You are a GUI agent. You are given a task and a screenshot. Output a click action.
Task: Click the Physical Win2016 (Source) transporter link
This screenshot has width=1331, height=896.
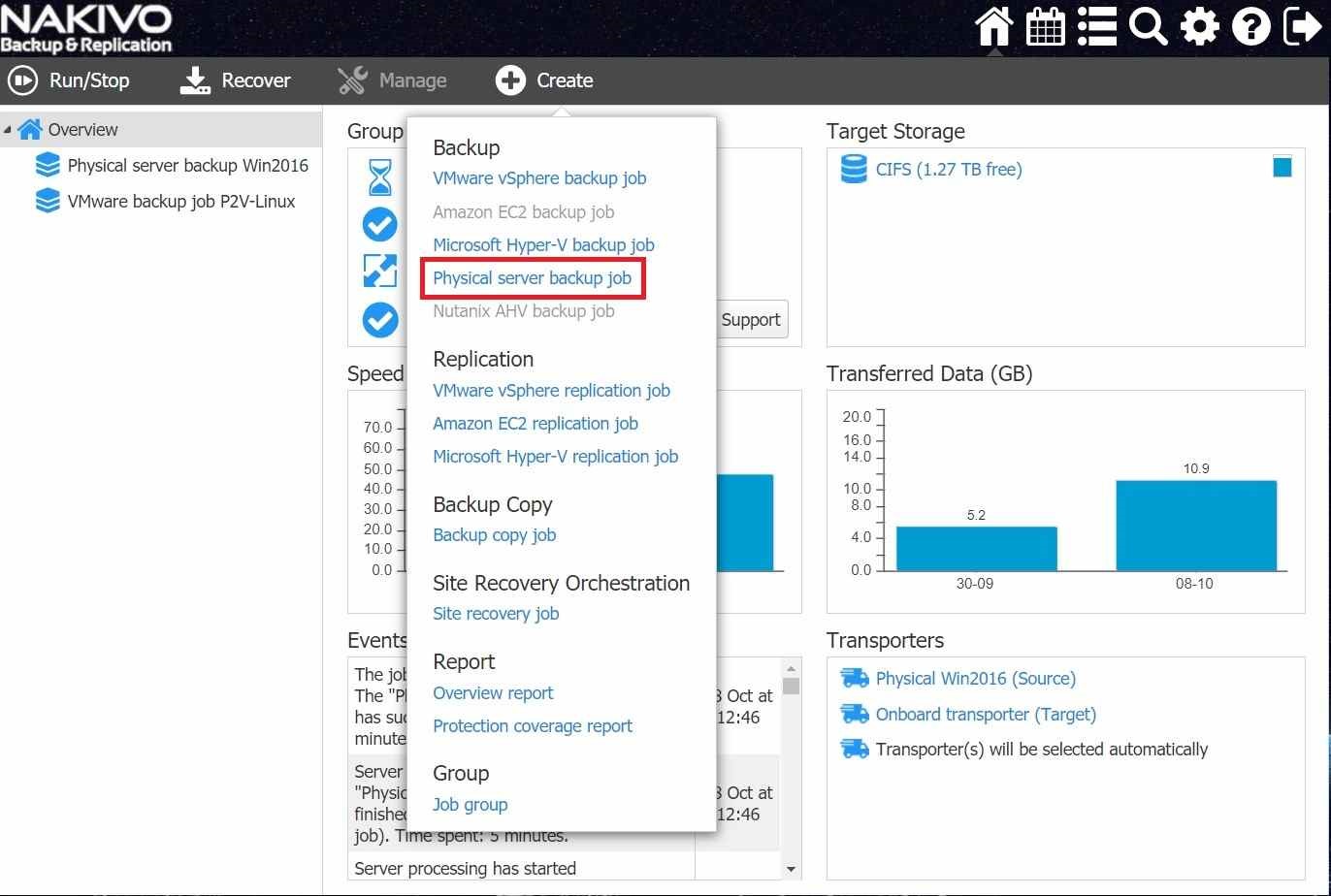(x=975, y=679)
